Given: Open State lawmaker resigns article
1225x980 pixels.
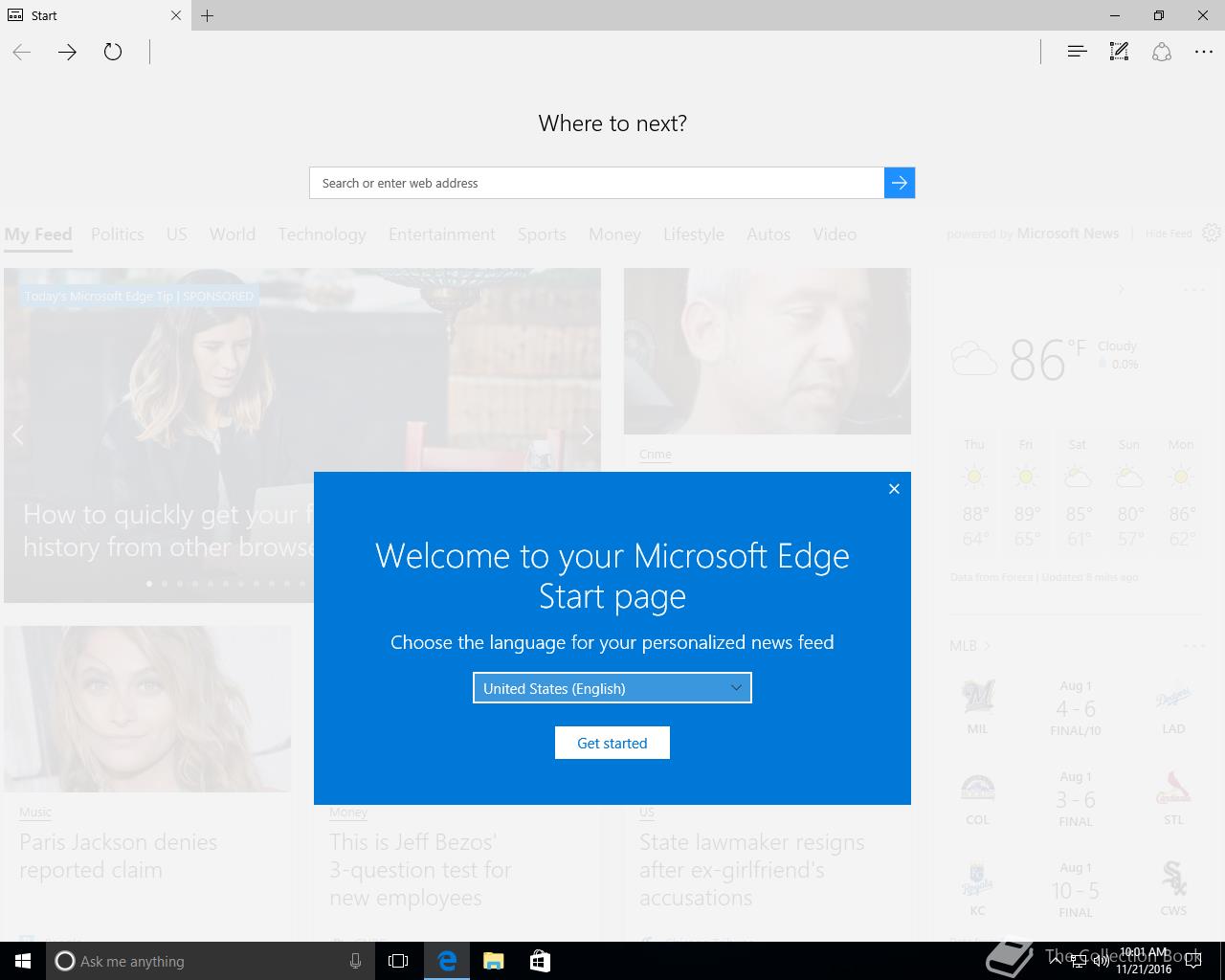Looking at the screenshot, I should point(752,870).
